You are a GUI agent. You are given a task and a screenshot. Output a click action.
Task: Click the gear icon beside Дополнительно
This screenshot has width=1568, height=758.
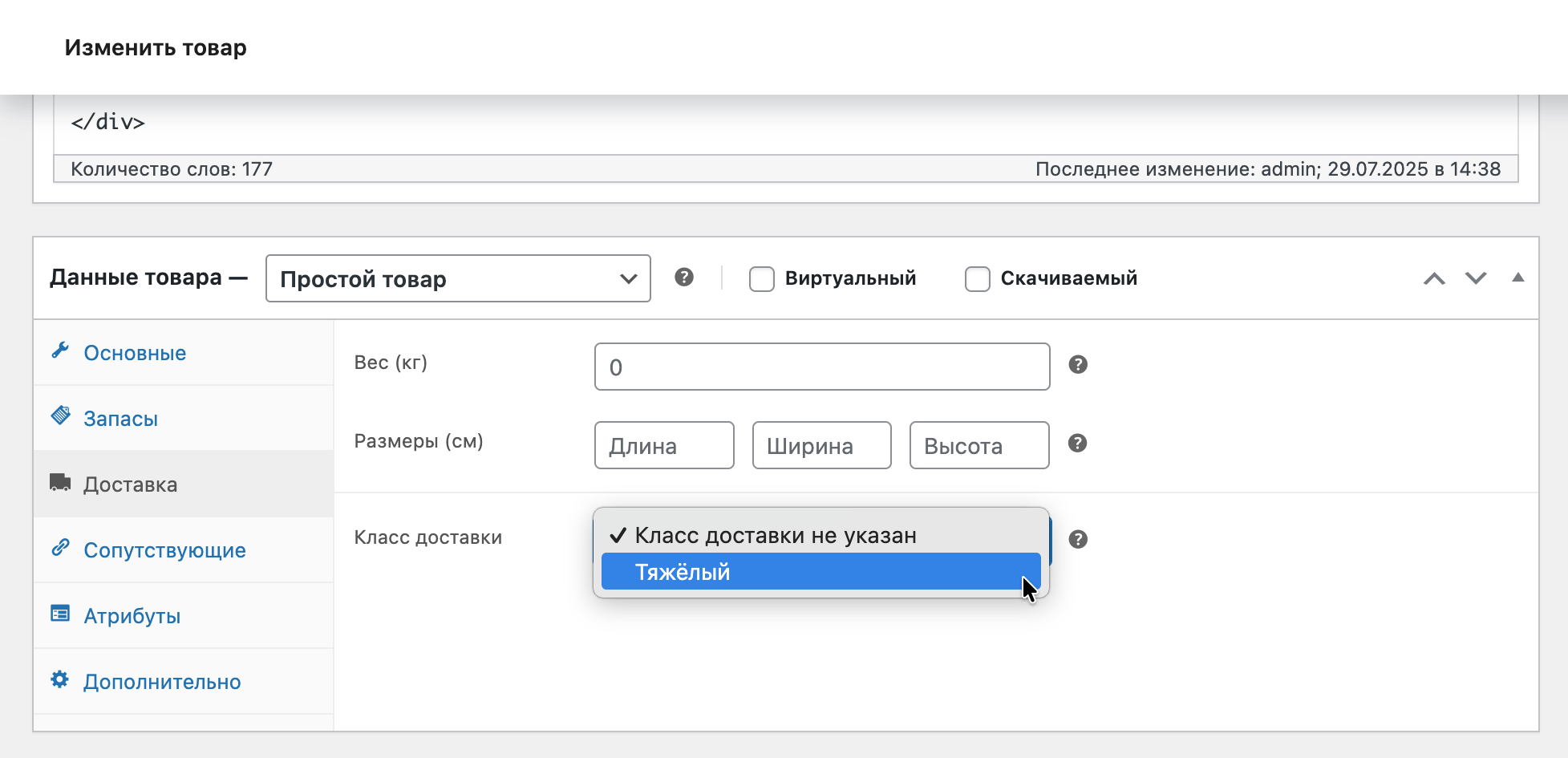(x=60, y=679)
